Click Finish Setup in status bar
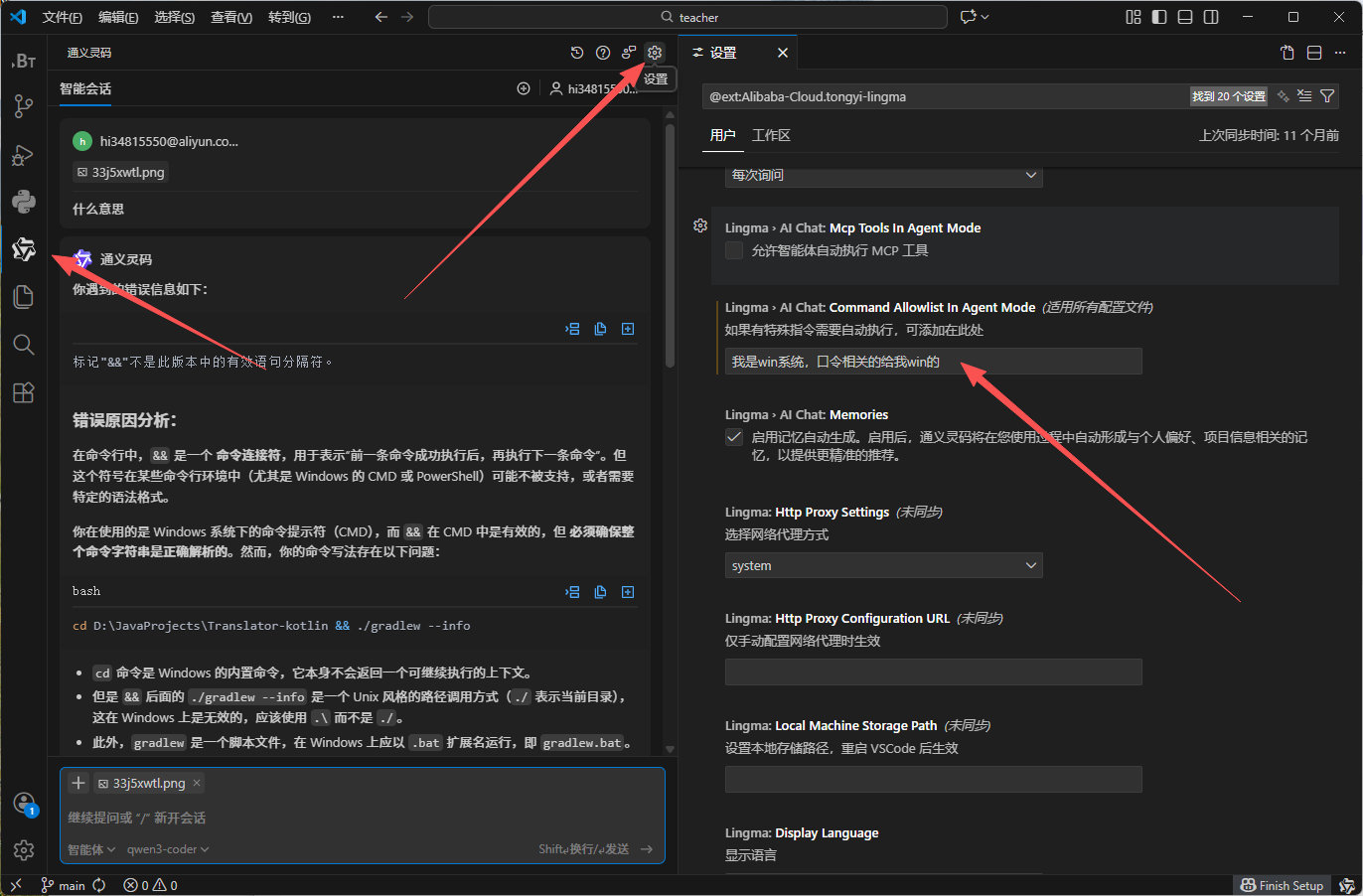Viewport: 1363px width, 896px height. (1282, 885)
